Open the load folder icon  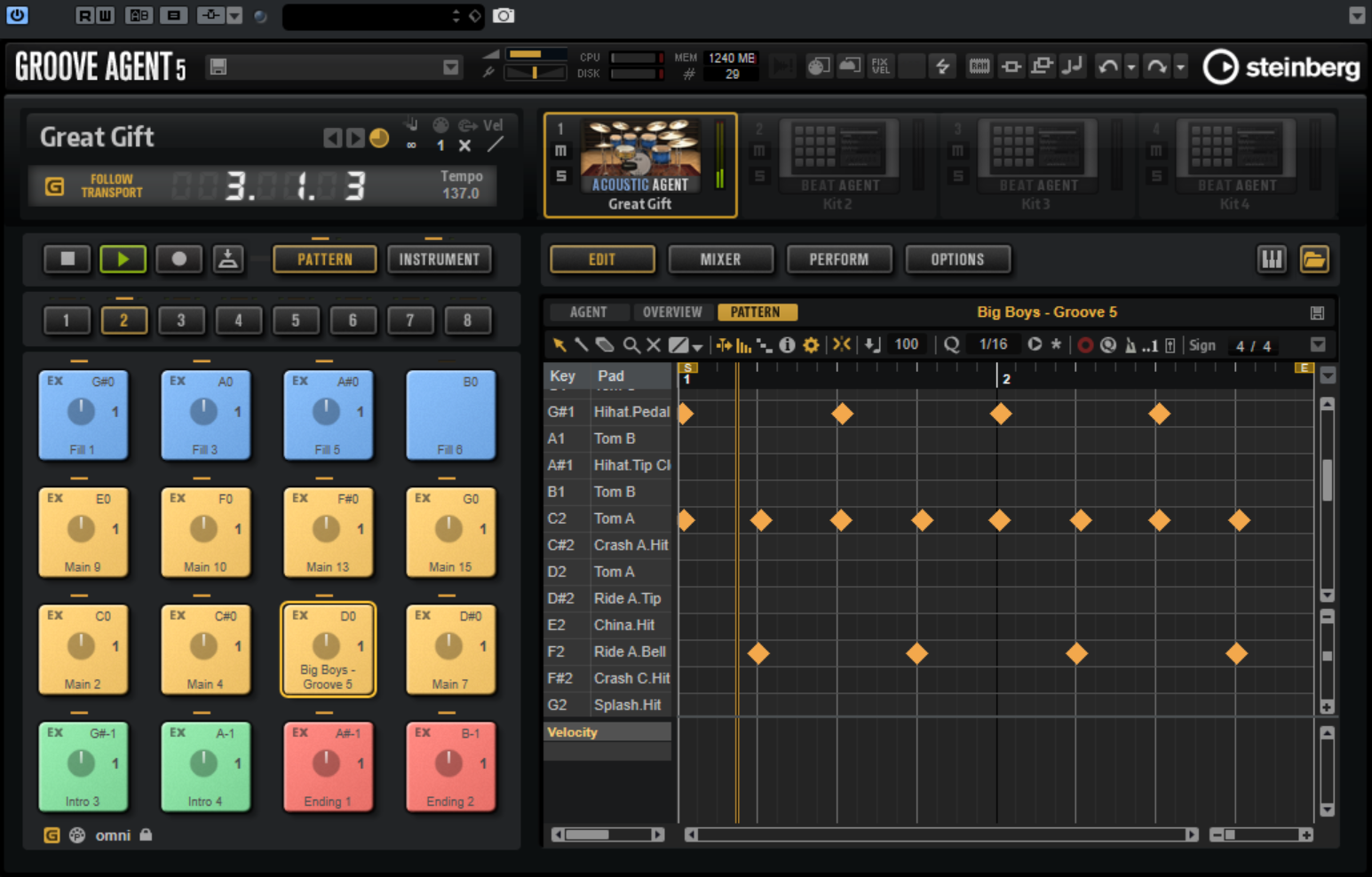click(1313, 259)
